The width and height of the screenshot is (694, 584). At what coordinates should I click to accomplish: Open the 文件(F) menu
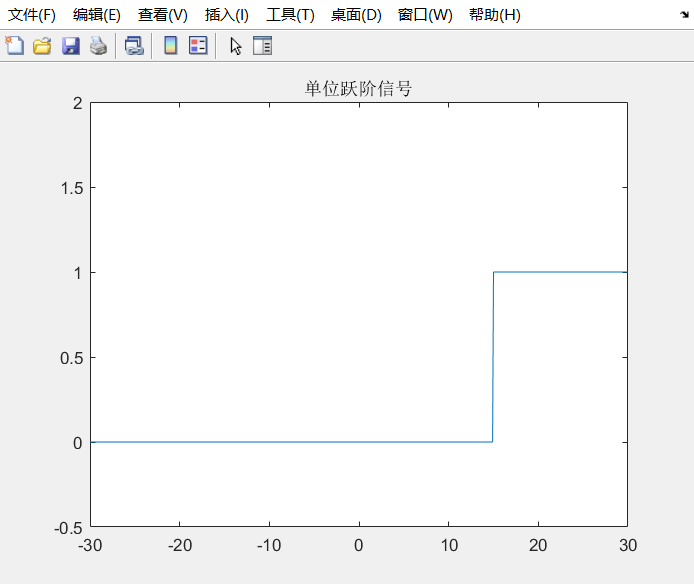32,15
